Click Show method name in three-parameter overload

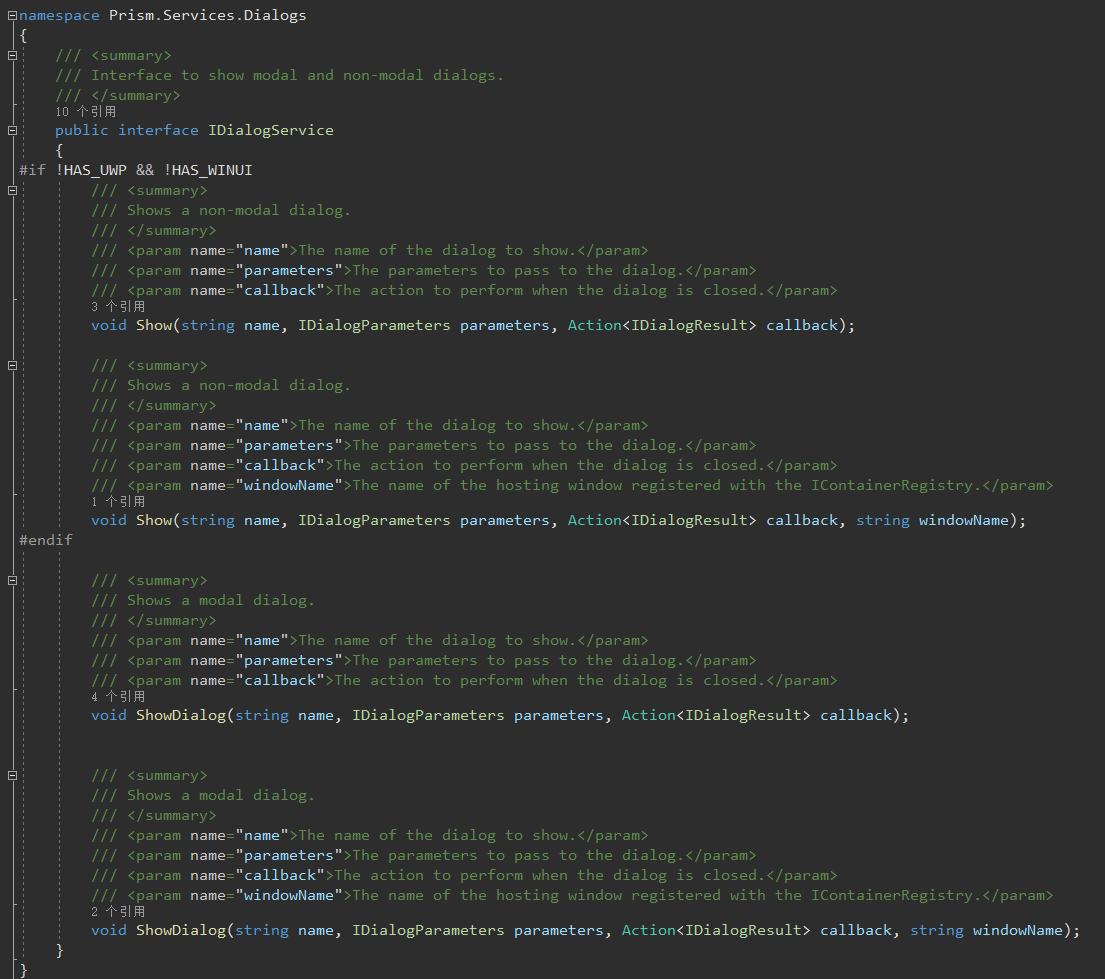154,325
